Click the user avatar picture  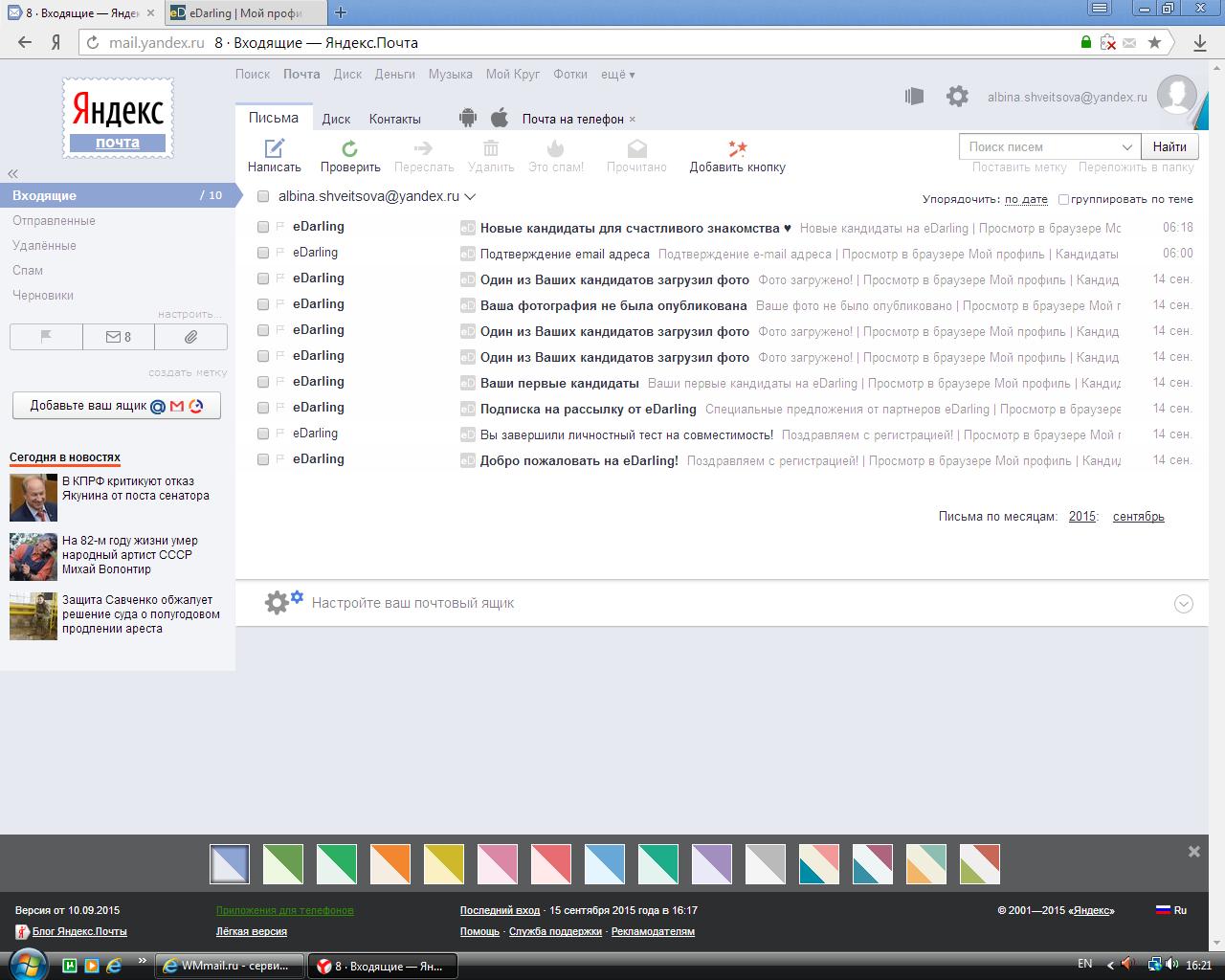tap(1176, 94)
